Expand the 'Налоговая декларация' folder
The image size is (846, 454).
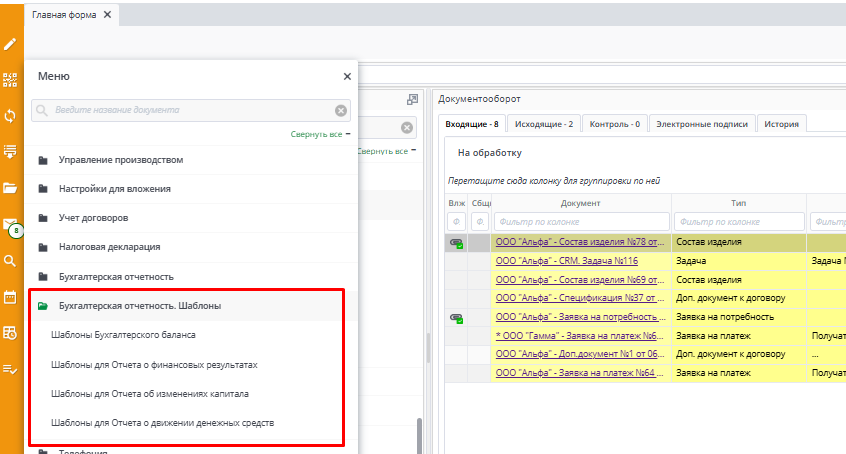pyautogui.click(x=109, y=247)
